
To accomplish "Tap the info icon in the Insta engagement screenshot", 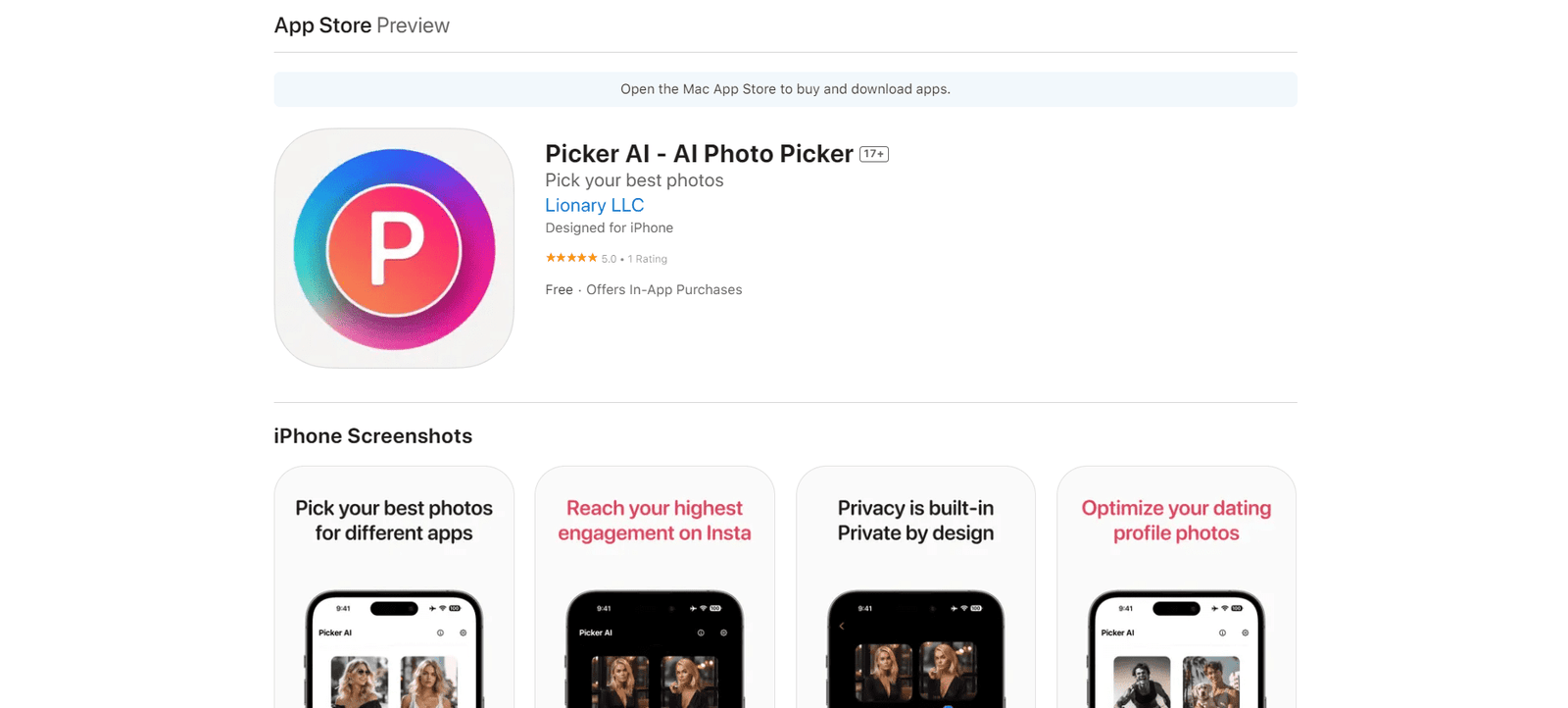I will point(701,632).
